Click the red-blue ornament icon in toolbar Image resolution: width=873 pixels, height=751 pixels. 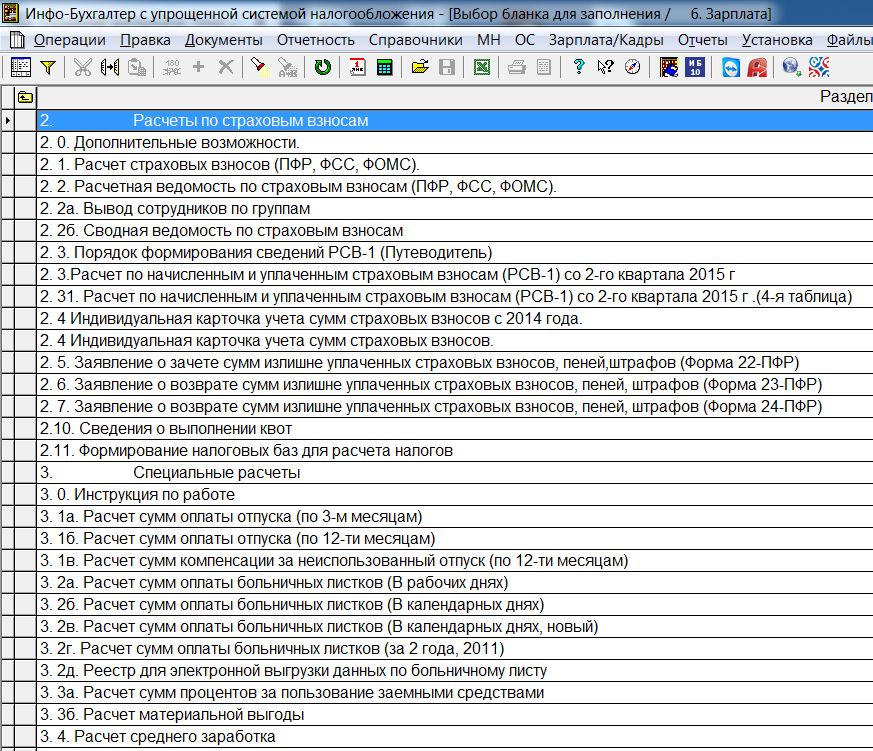[819, 67]
